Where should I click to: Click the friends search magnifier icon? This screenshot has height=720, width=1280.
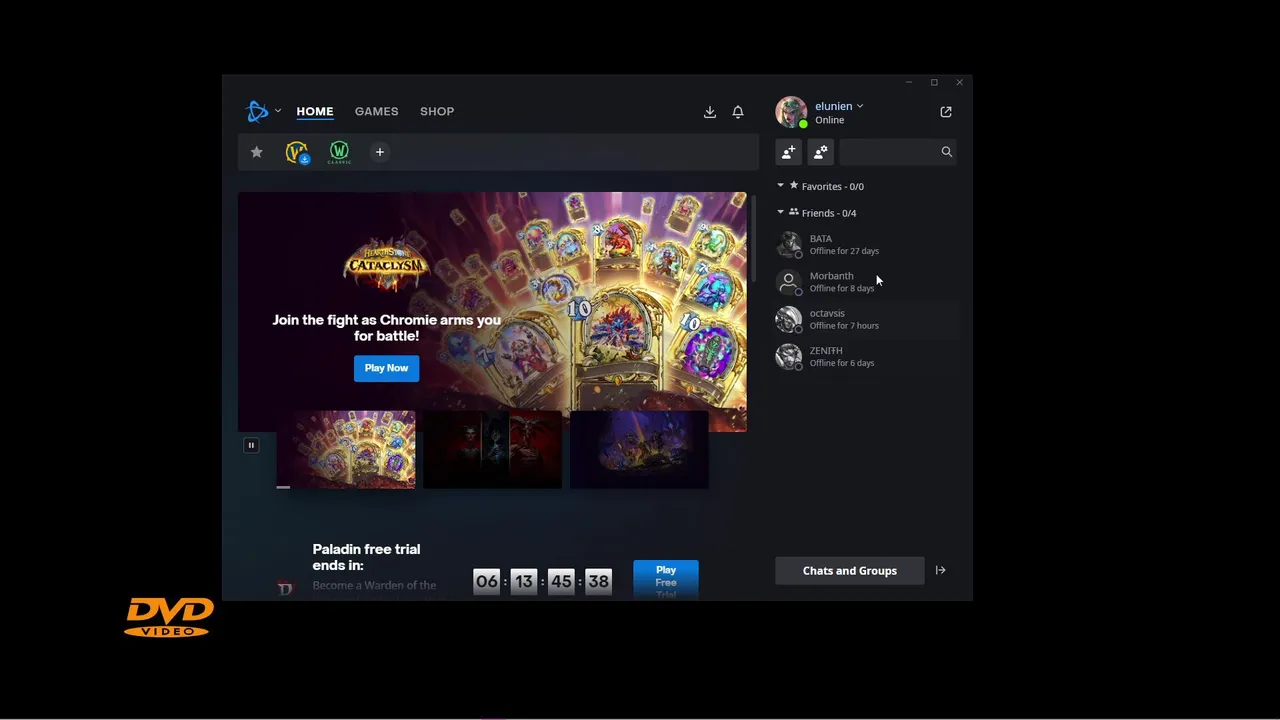(x=946, y=152)
